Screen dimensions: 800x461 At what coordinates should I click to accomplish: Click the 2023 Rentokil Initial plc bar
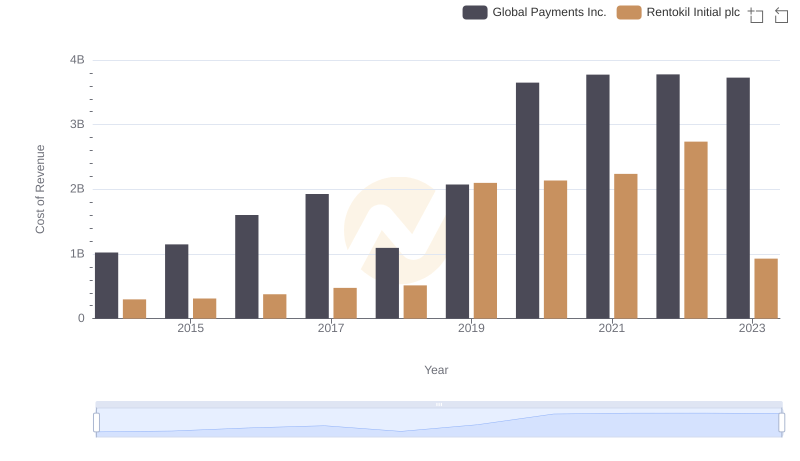tap(766, 288)
